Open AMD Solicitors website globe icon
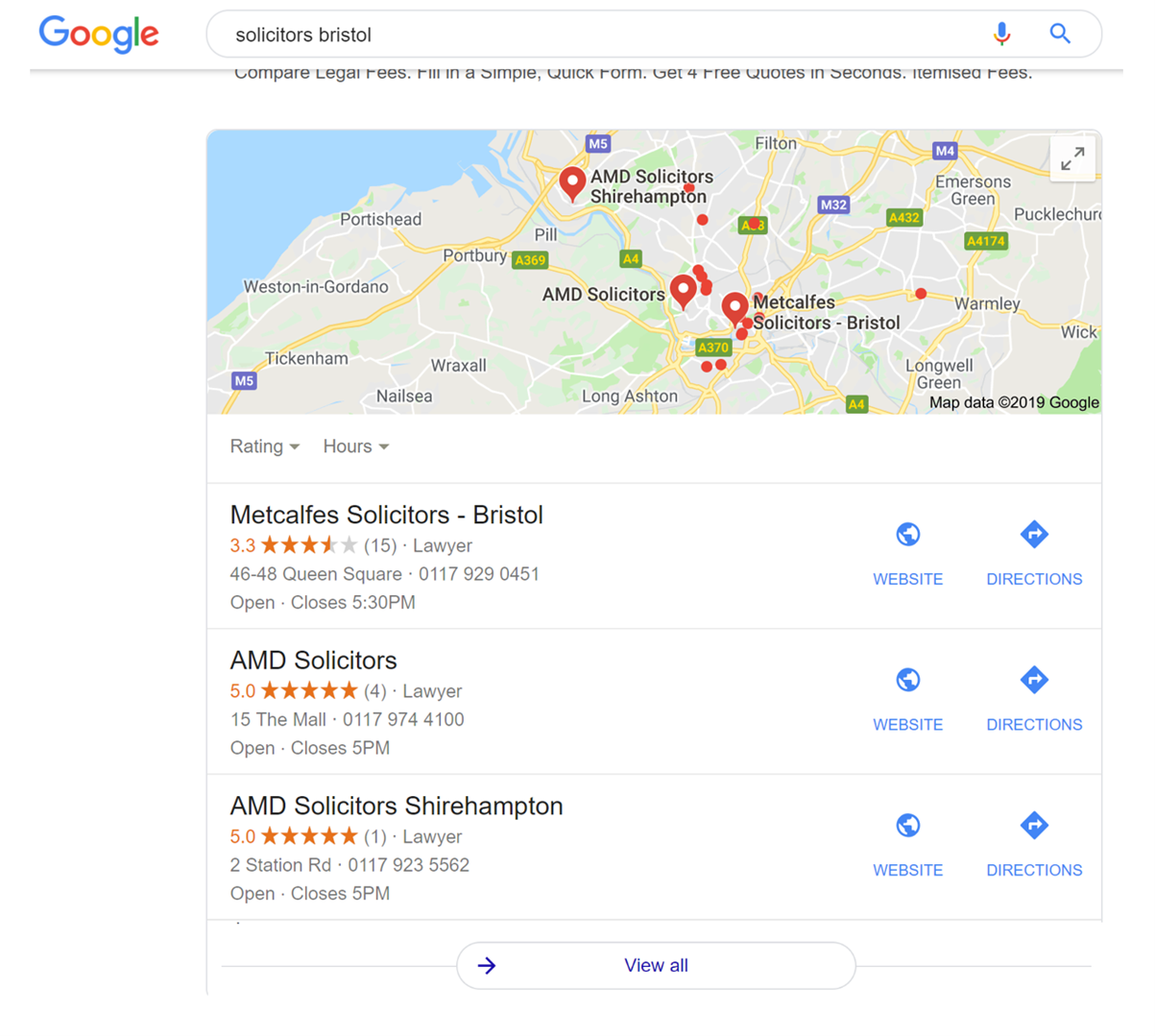 pyautogui.click(x=907, y=681)
